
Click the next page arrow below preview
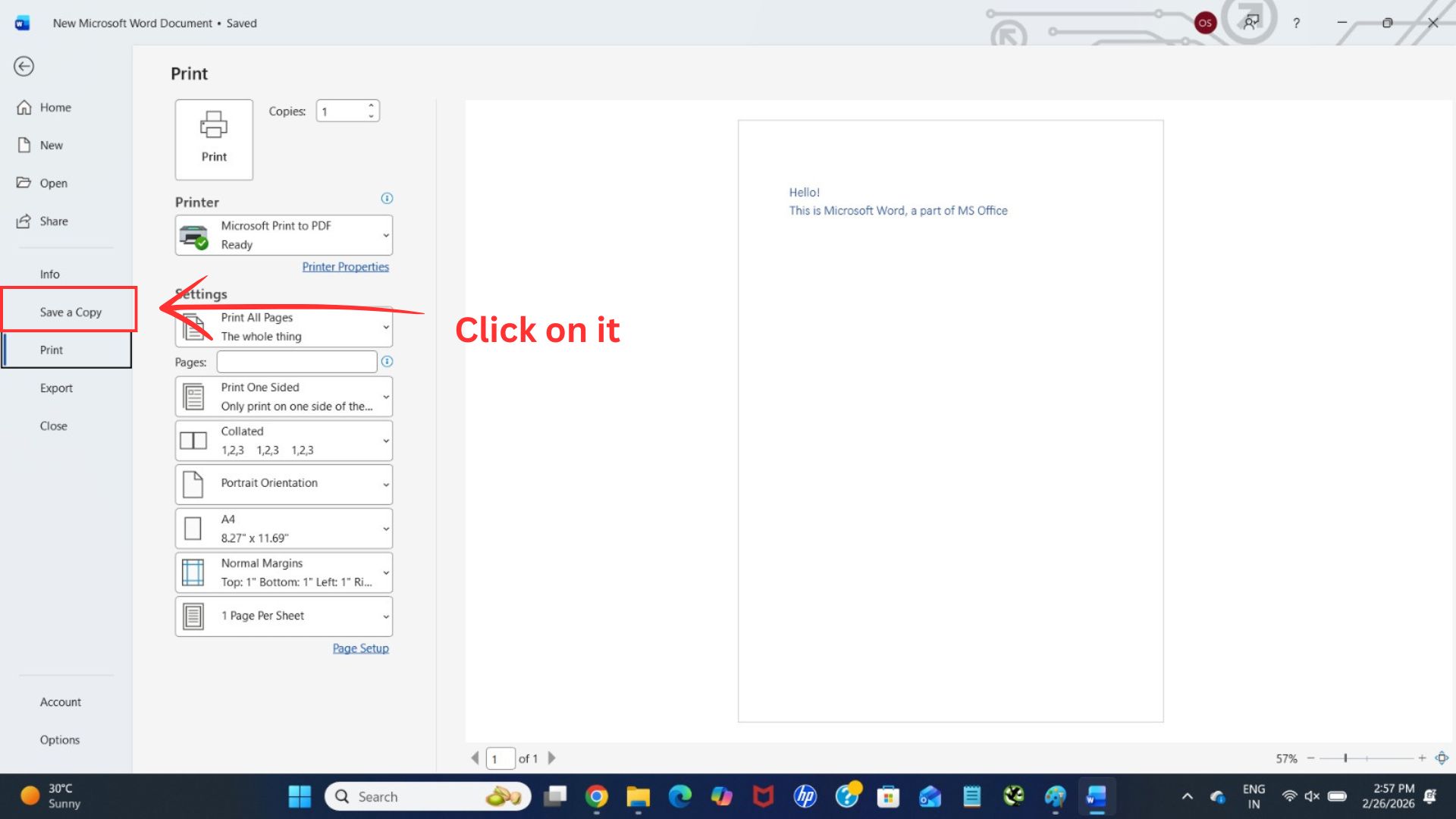tap(552, 758)
